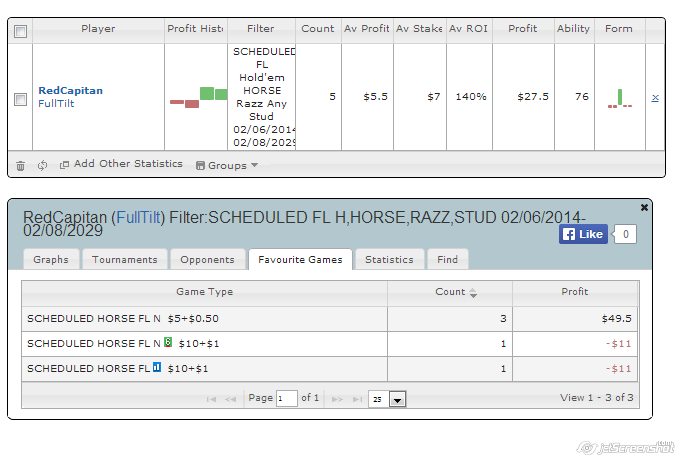
Task: Click the Count column header in player table
Action: [x=318, y=29]
